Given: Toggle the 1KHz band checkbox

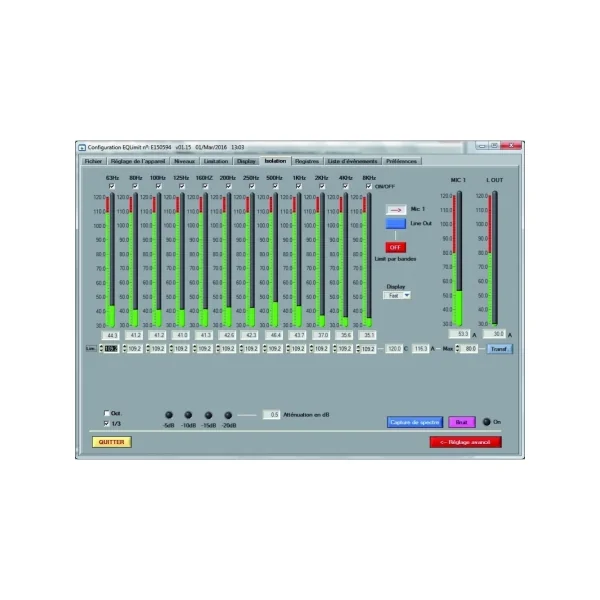Looking at the screenshot, I should click(x=298, y=186).
